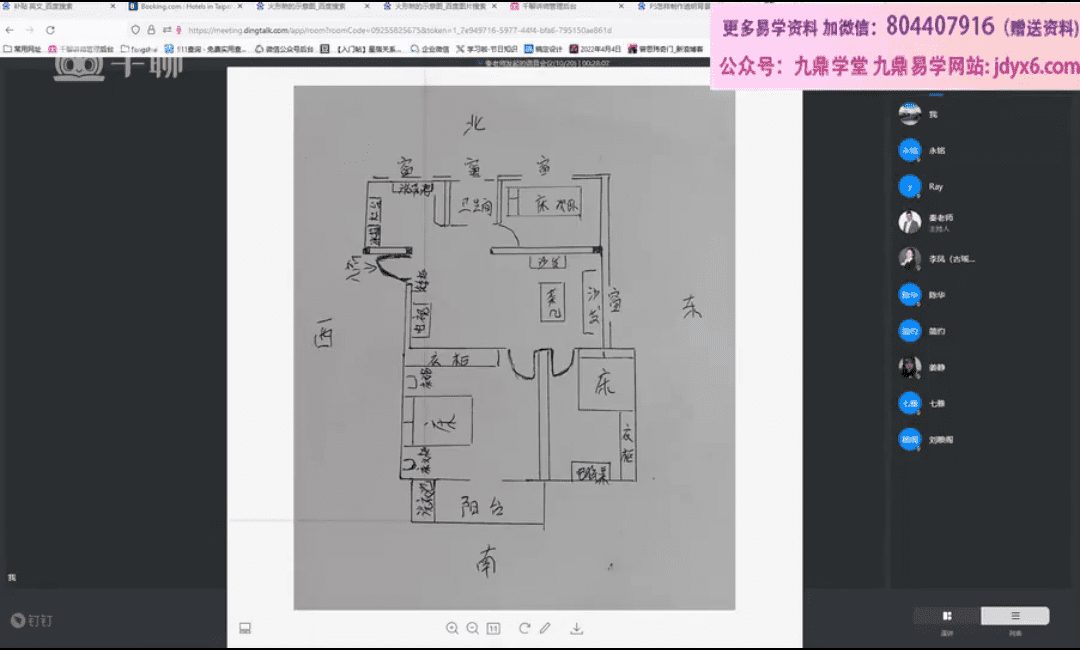This screenshot has width=1080, height=650.
Task: Click the DingTalk meeting URL address bar
Action: [400, 30]
